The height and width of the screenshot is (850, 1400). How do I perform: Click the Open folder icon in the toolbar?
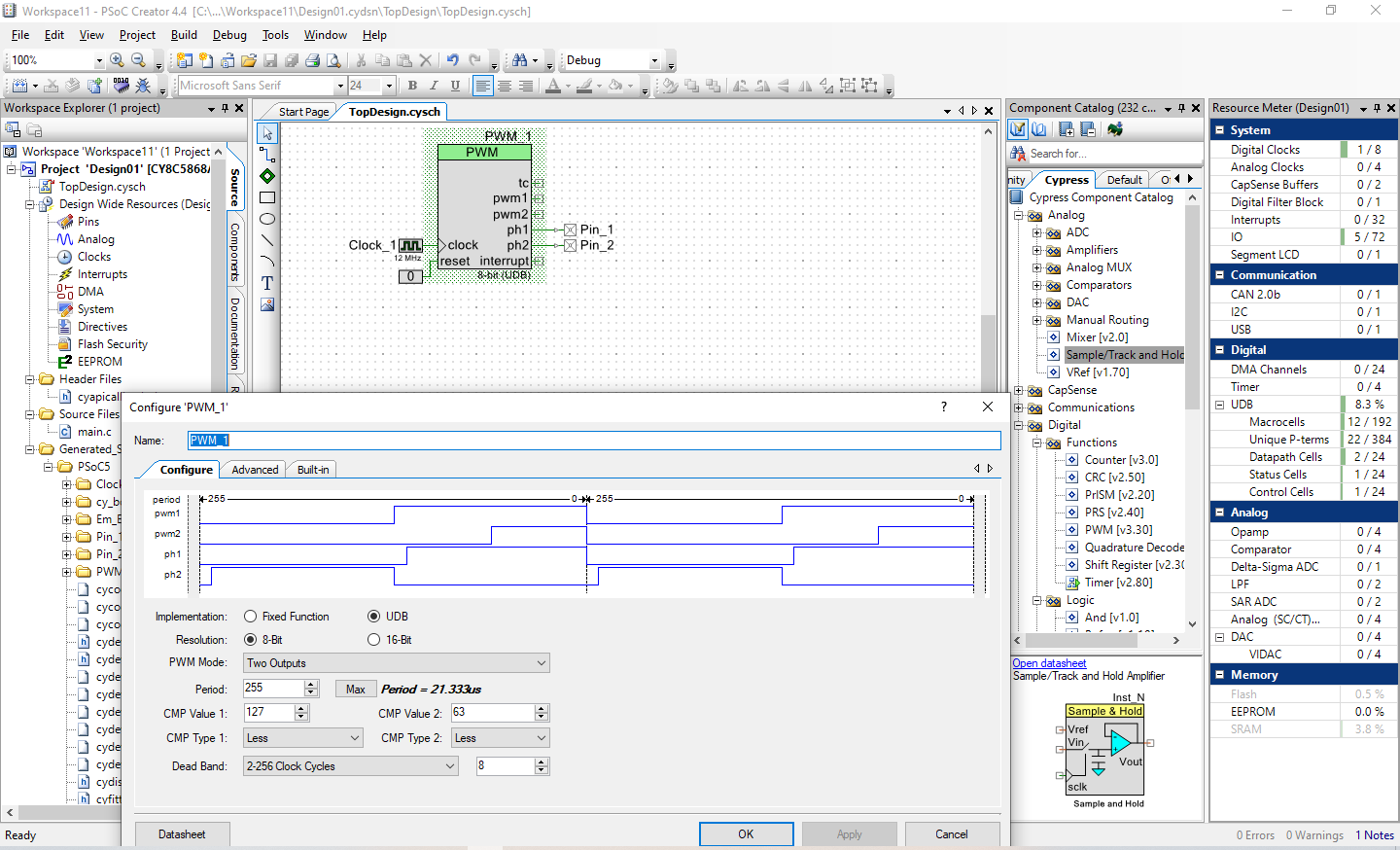249,60
